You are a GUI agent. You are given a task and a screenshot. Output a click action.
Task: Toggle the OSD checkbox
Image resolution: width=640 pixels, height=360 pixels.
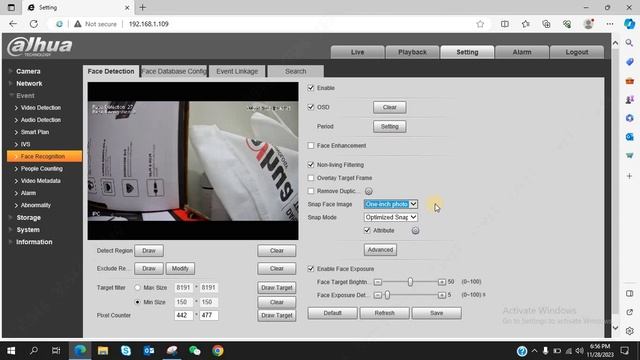311,107
